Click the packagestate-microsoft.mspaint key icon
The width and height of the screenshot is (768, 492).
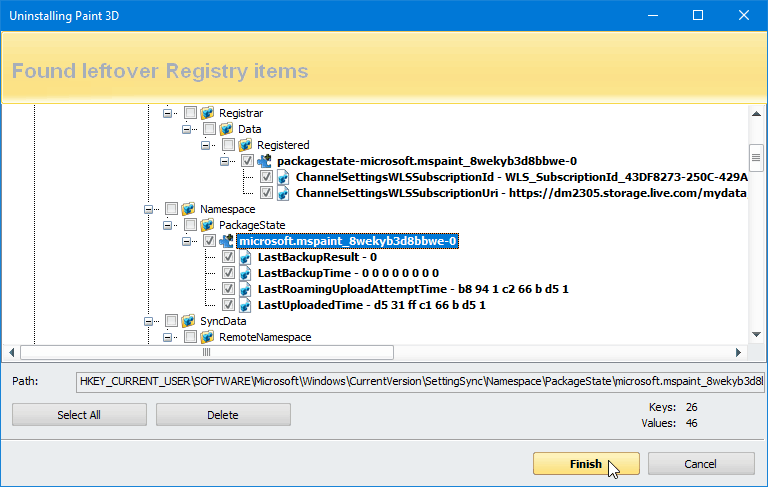[x=264, y=161]
